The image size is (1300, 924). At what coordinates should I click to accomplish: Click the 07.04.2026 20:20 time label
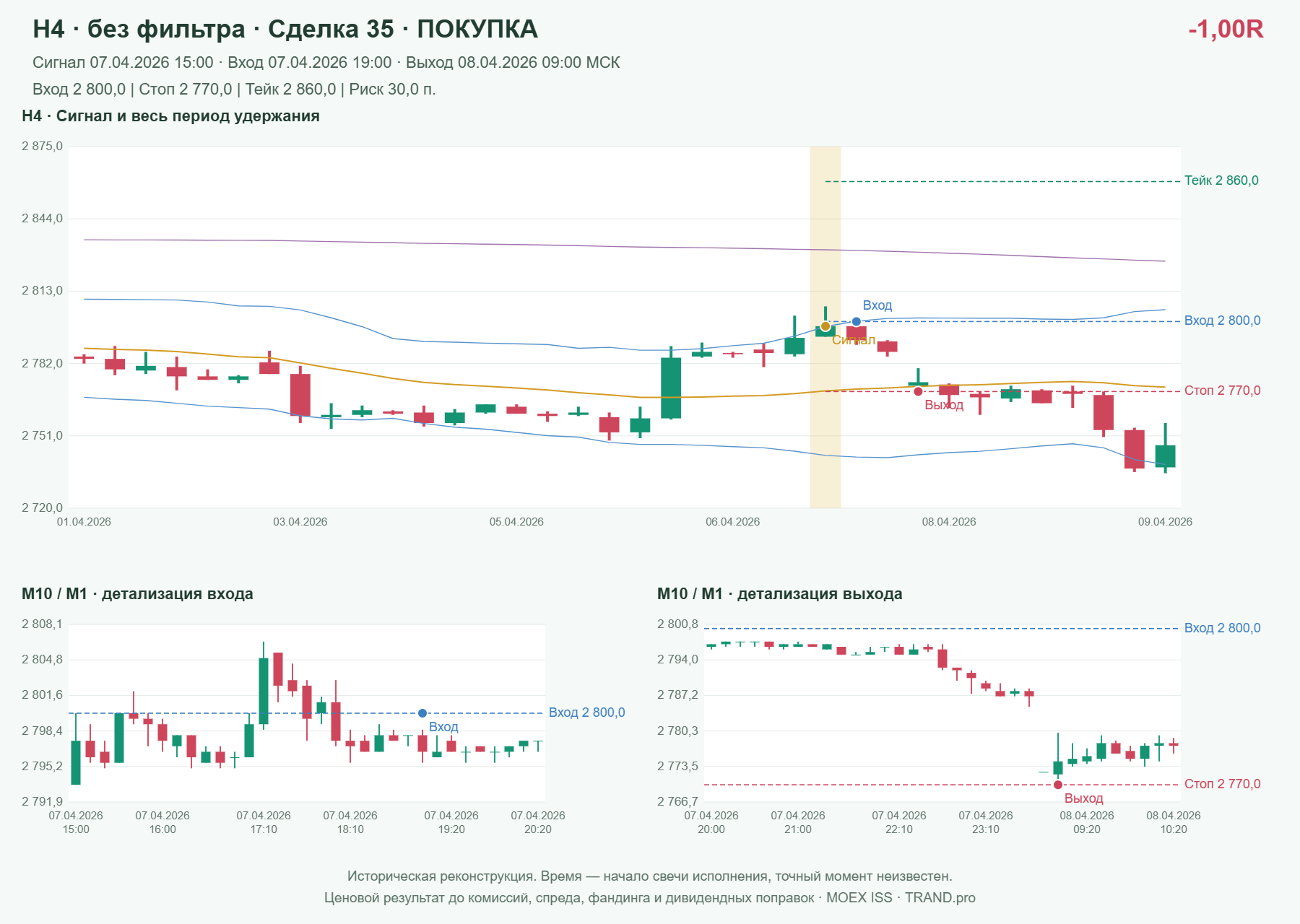[x=538, y=822]
